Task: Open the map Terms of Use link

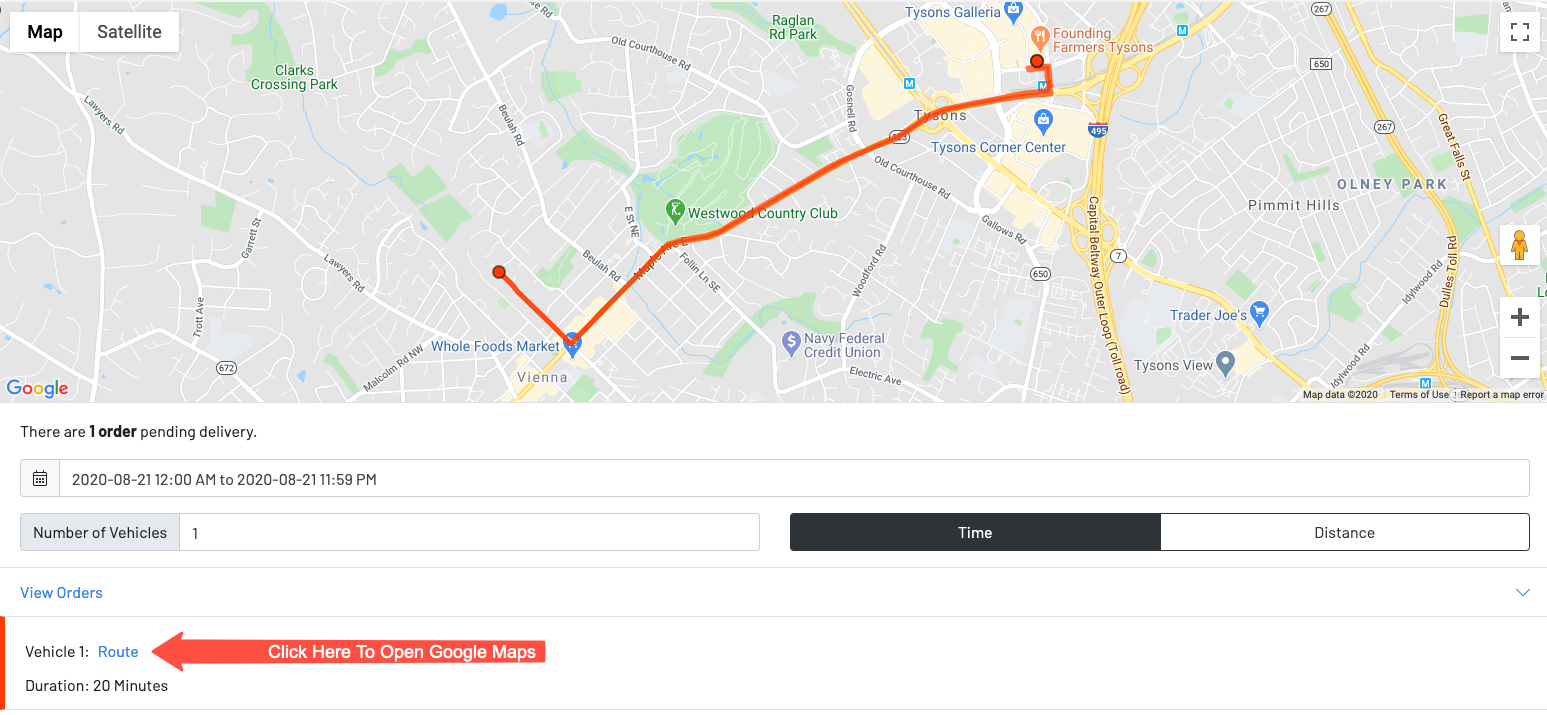Action: click(1418, 395)
